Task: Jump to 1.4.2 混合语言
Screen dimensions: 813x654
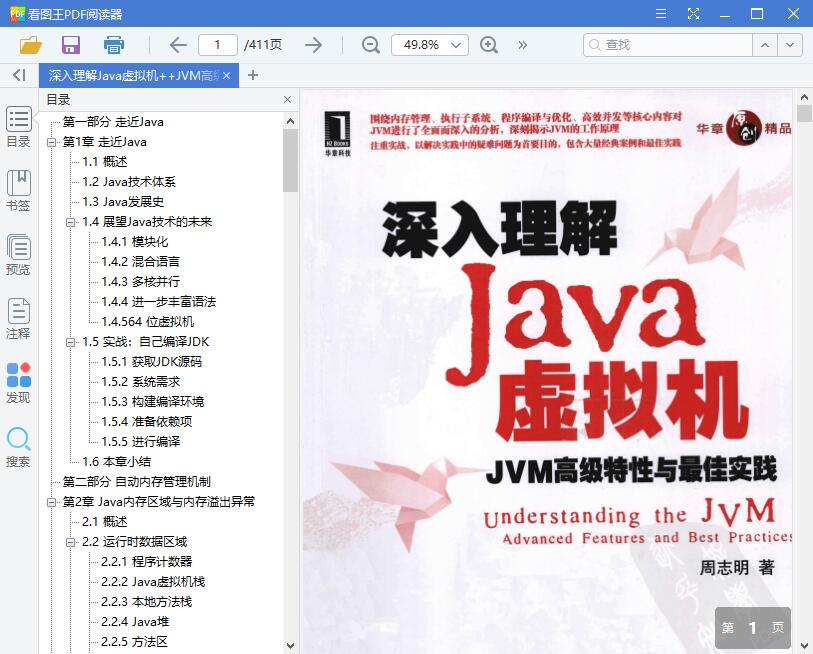Action: [141, 262]
